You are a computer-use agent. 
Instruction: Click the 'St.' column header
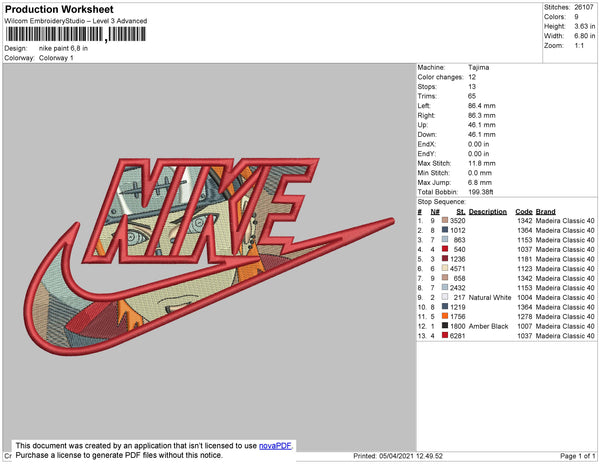tap(461, 212)
